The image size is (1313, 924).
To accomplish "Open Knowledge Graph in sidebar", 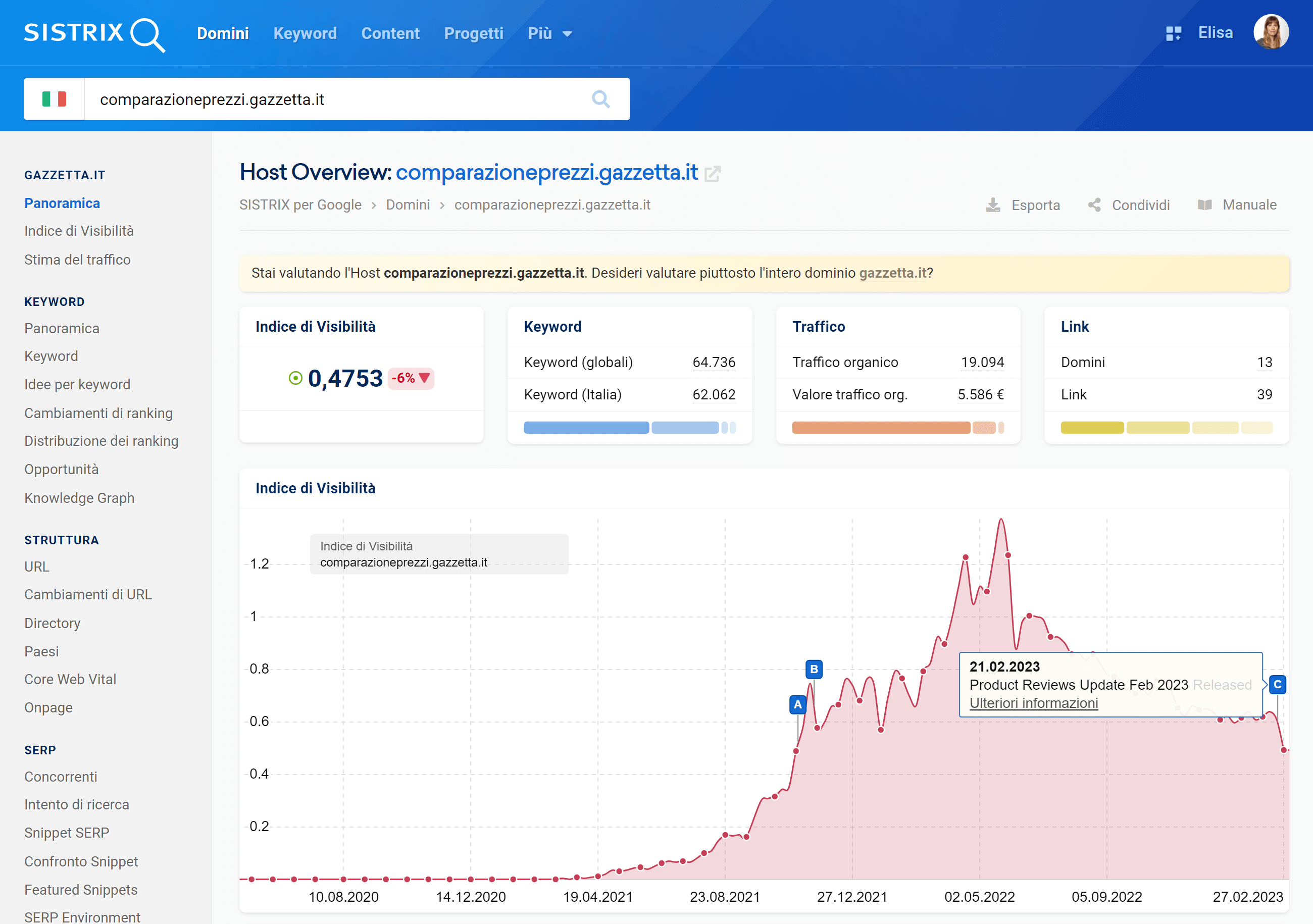I will tap(79, 498).
